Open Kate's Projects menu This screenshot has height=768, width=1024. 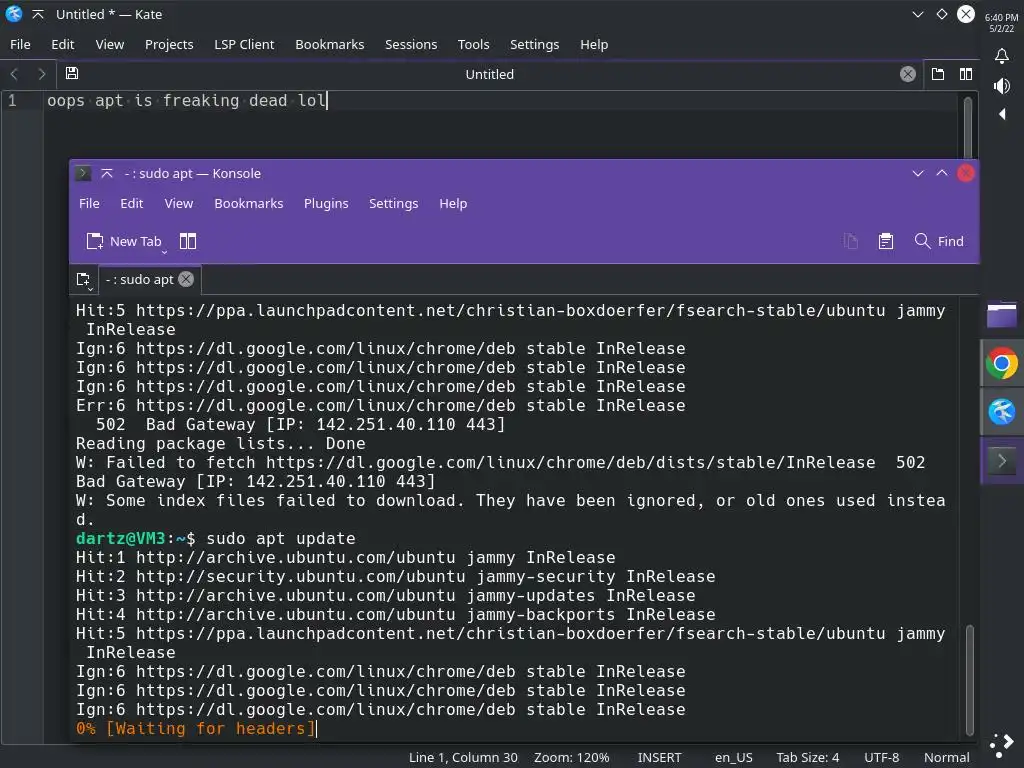[x=169, y=44]
